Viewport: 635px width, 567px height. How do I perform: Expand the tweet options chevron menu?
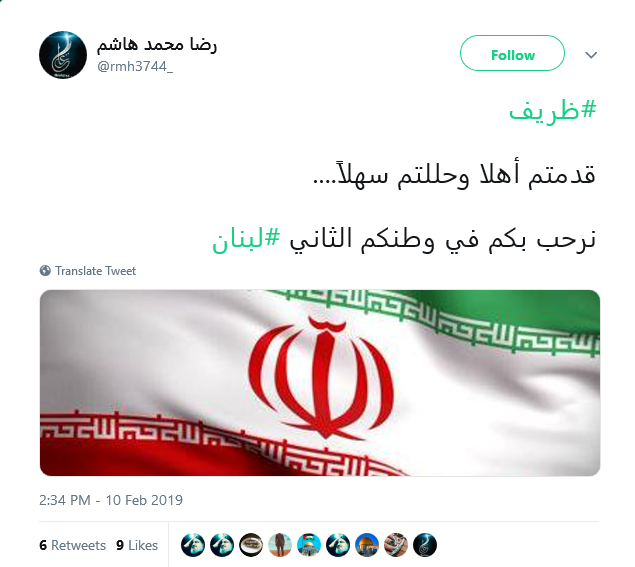(591, 55)
